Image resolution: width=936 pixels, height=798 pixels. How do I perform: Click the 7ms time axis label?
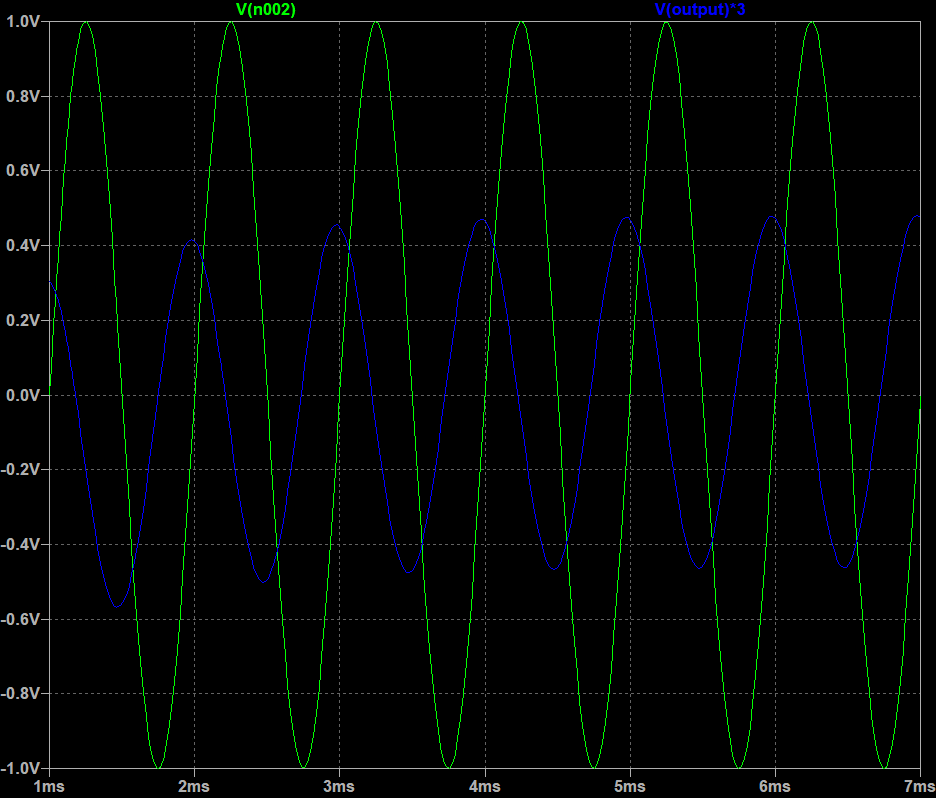pos(918,786)
